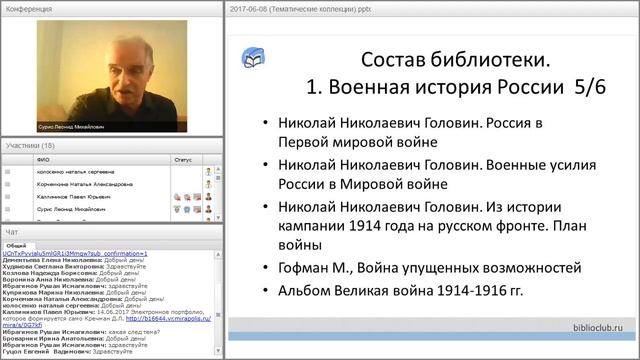
Task: Sort participants by the ФИО column header
Action: pos(102,160)
